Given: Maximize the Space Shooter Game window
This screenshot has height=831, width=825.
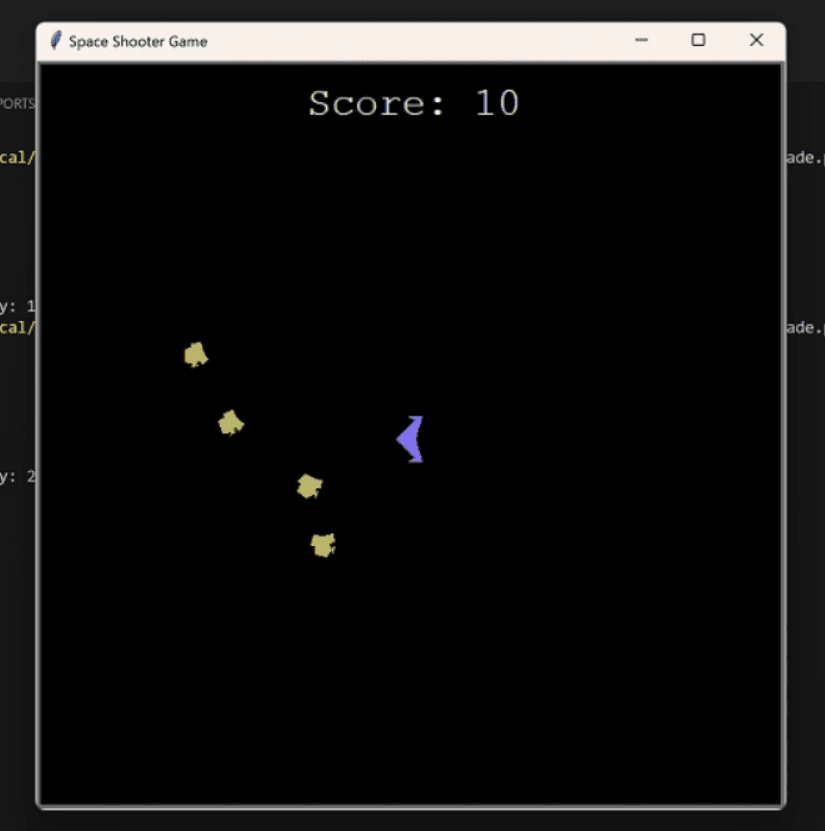Looking at the screenshot, I should click(x=698, y=40).
